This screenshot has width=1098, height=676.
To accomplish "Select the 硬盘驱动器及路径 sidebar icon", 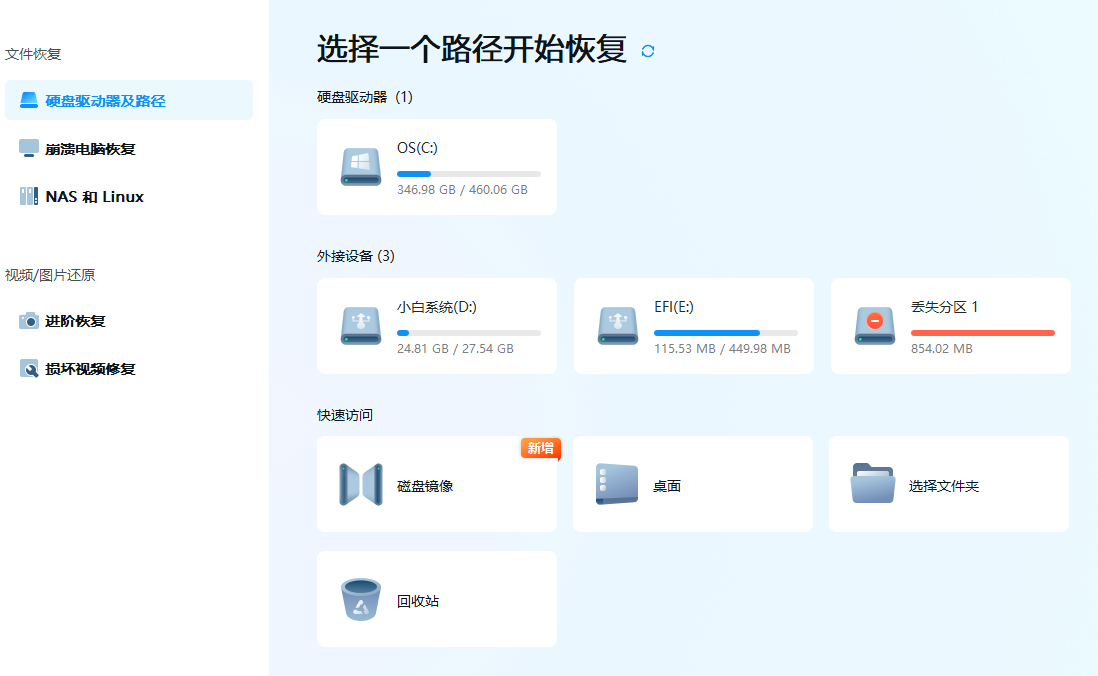I will [x=30, y=100].
